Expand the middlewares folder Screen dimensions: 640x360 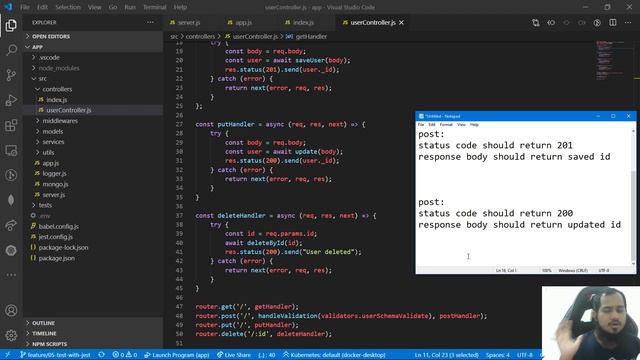point(93,121)
